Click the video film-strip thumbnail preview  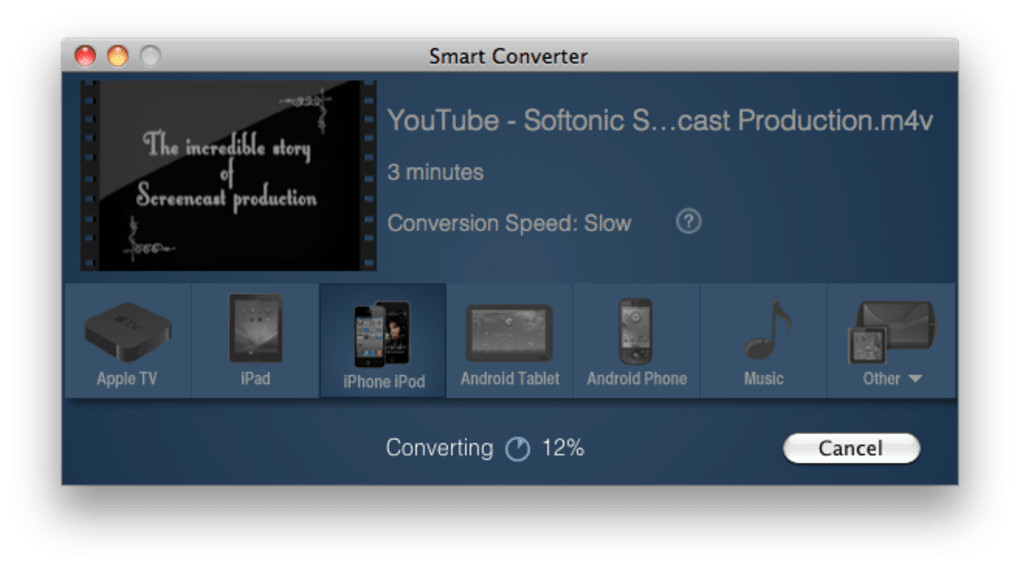tap(228, 175)
